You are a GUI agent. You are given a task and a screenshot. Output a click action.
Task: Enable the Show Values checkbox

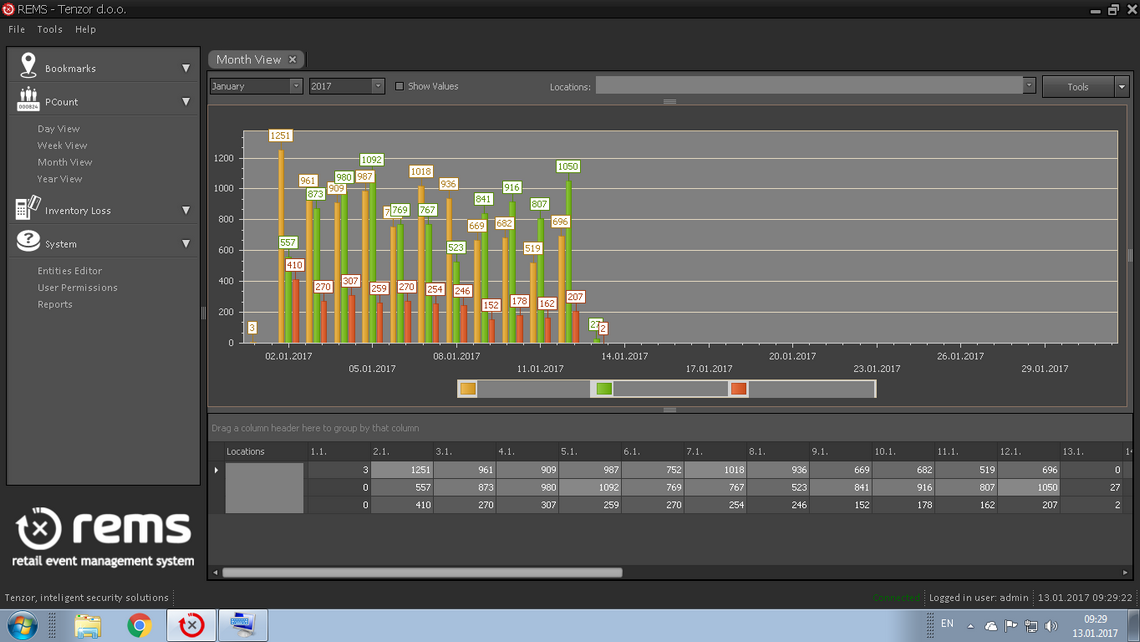[x=399, y=86]
